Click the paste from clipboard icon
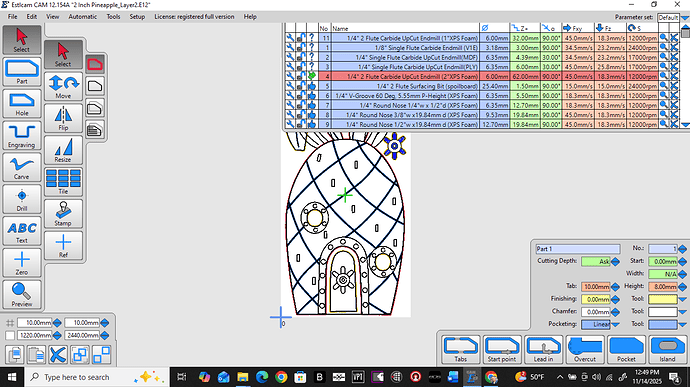Viewport: 690px width, 387px height. pyautogui.click(x=36, y=354)
